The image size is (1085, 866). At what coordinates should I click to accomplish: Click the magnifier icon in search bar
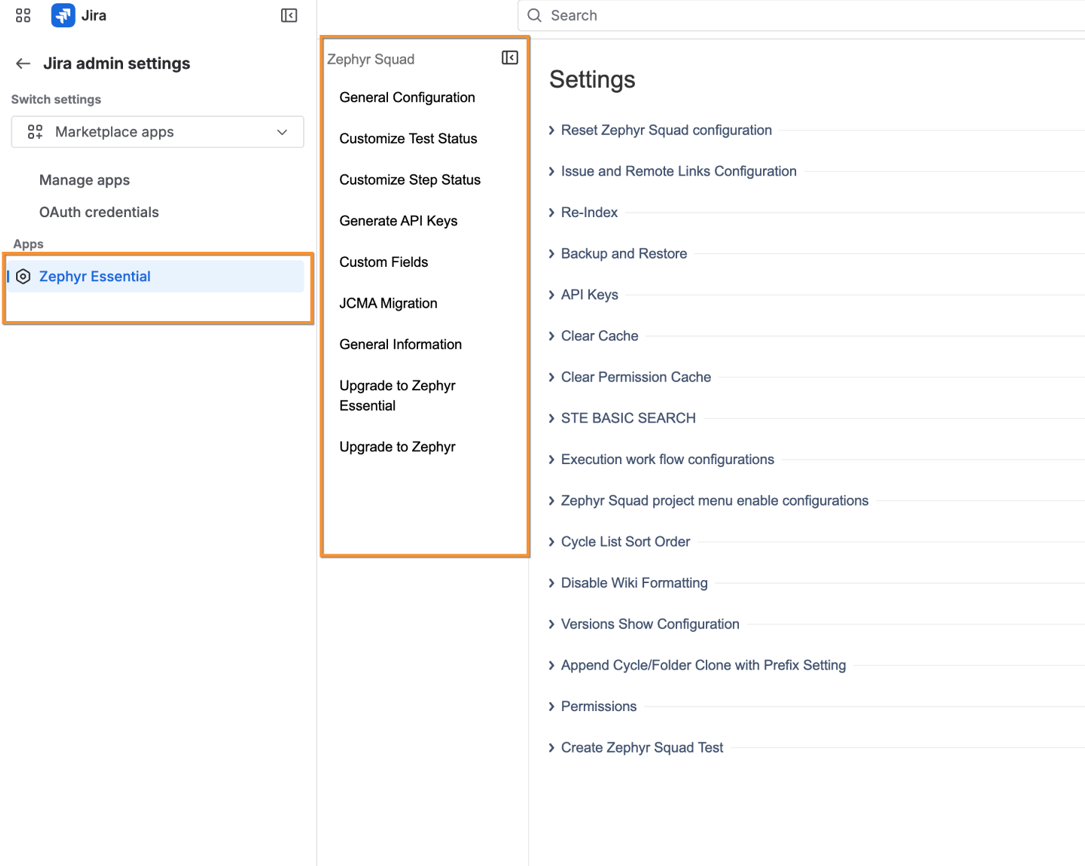point(535,16)
